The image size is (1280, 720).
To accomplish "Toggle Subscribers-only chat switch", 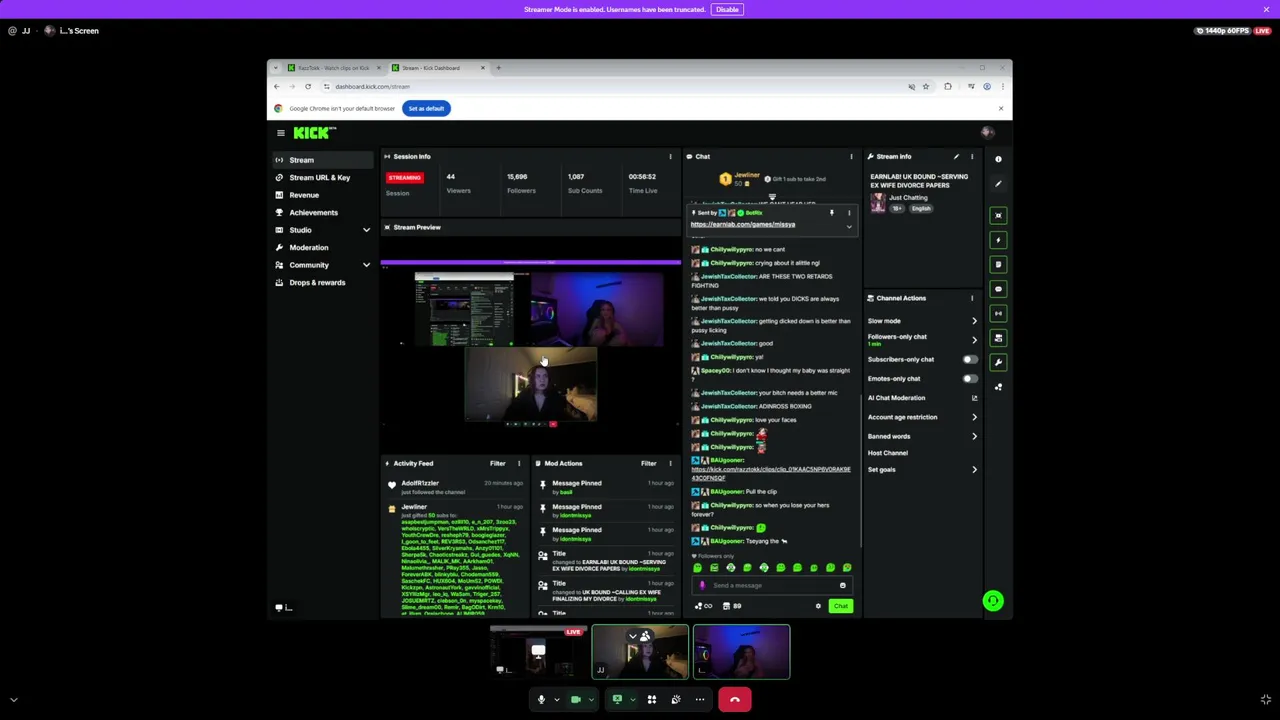I will (970, 359).
